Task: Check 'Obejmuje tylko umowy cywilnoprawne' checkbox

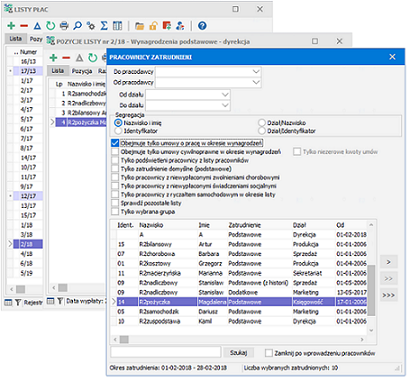Action: tap(115, 152)
